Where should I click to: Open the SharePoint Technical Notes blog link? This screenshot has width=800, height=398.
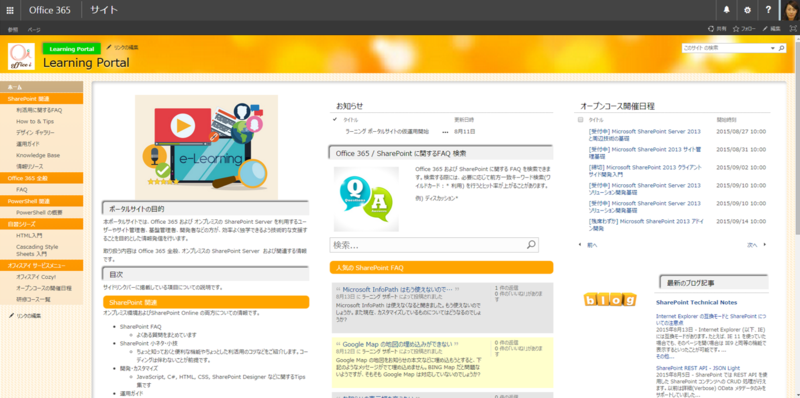pyautogui.click(x=696, y=302)
